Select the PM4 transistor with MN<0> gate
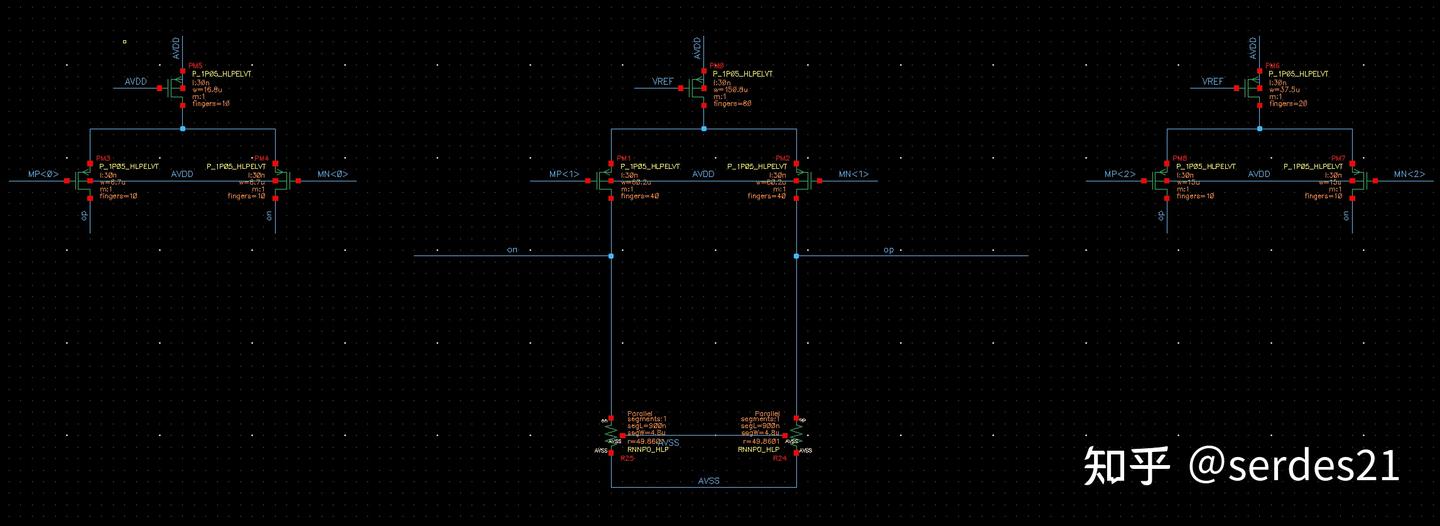Image resolution: width=1440 pixels, height=526 pixels. (281, 179)
